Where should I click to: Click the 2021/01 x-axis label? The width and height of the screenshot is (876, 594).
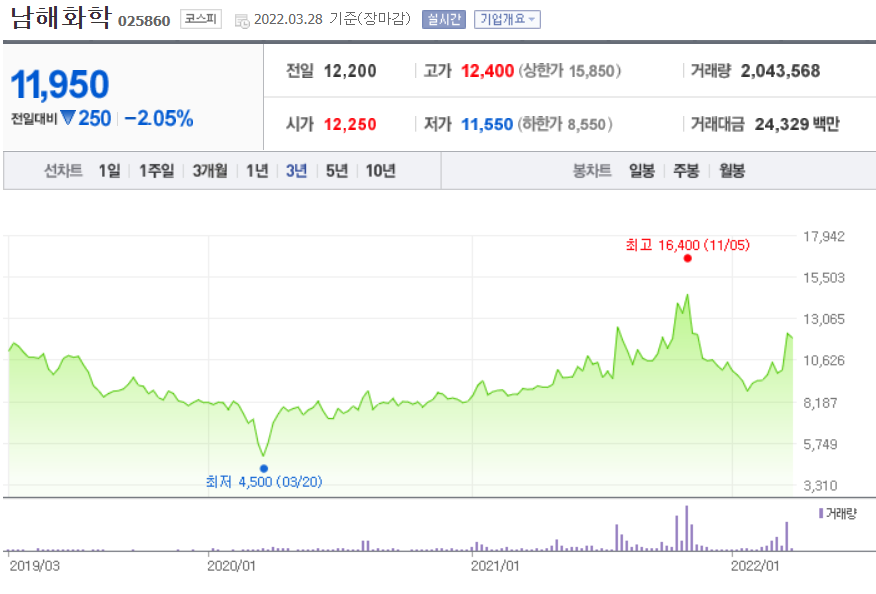tap(495, 566)
